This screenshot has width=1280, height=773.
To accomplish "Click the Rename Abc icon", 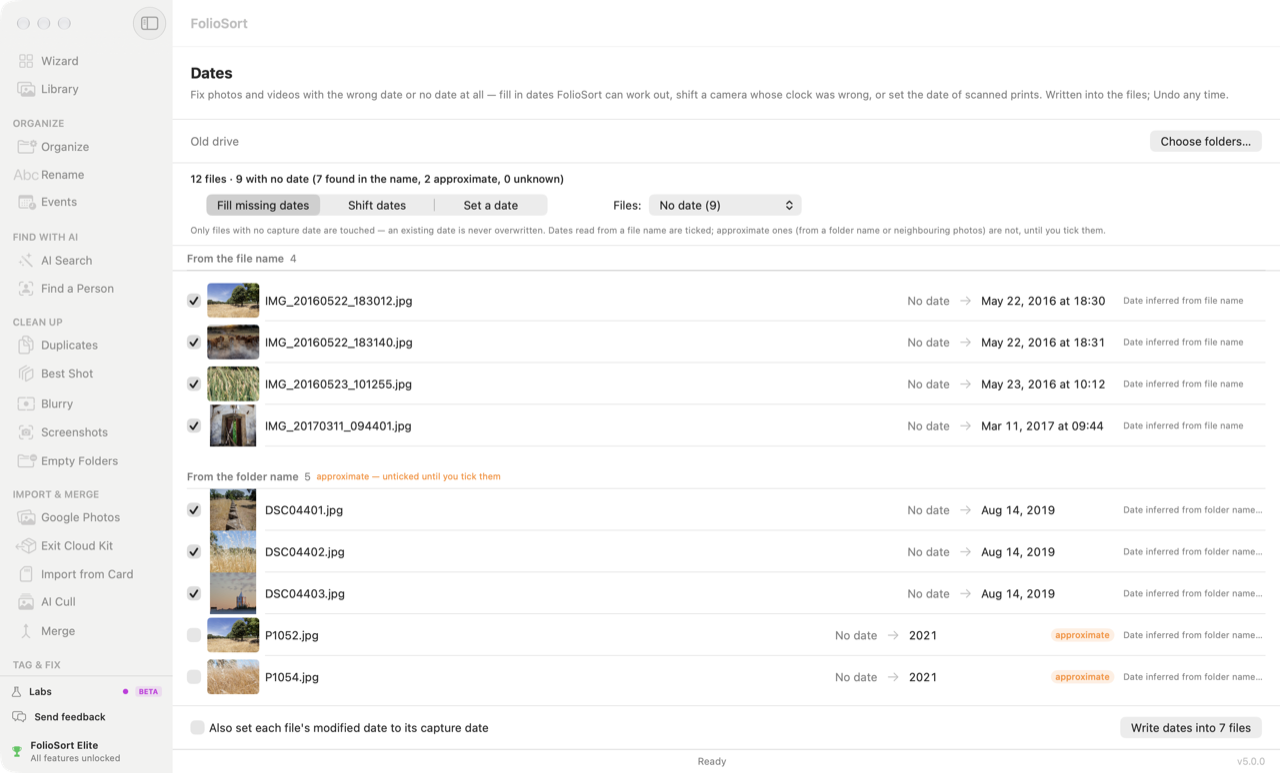I will coord(26,175).
